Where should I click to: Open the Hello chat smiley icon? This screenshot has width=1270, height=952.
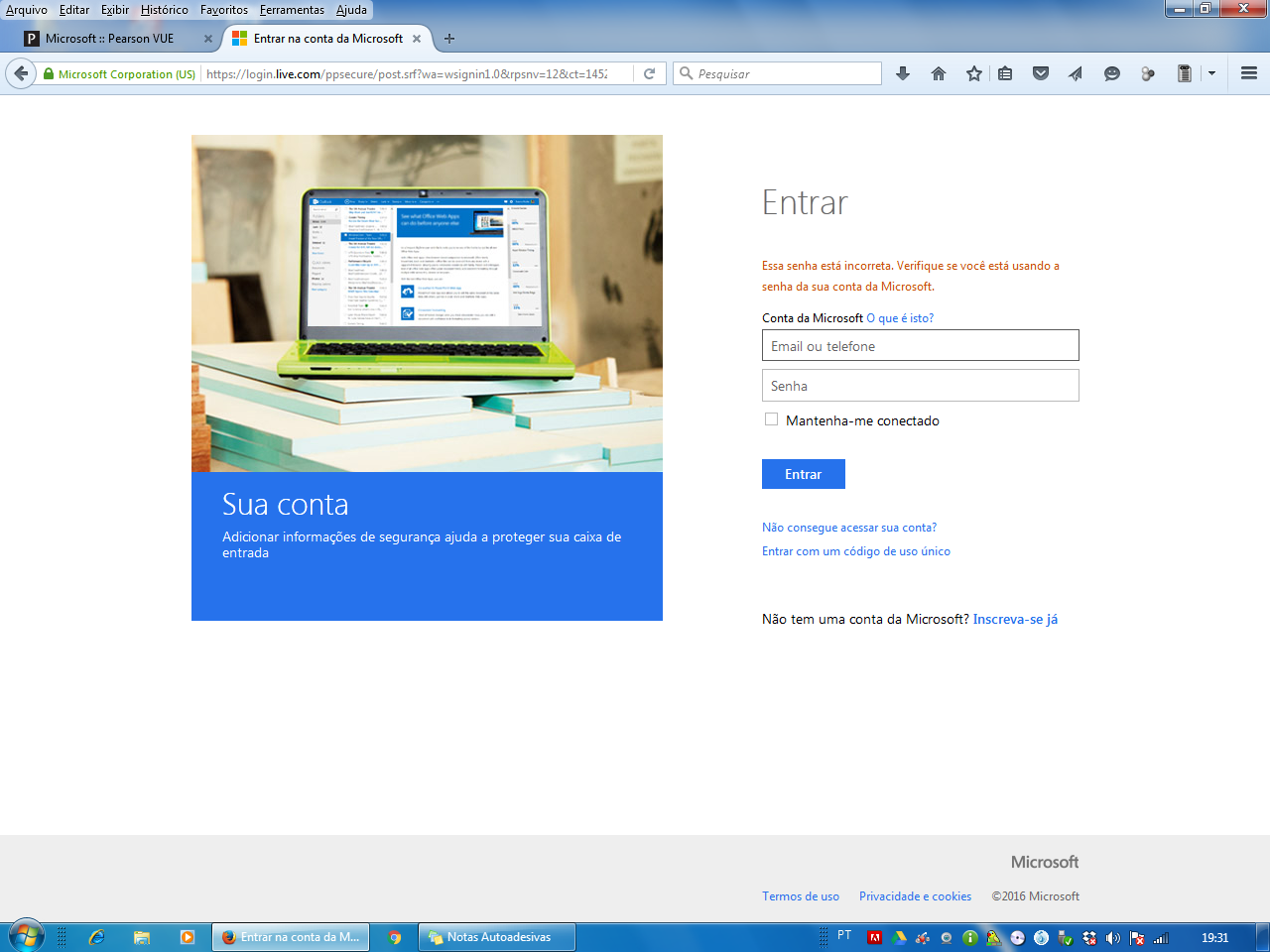coord(1112,73)
